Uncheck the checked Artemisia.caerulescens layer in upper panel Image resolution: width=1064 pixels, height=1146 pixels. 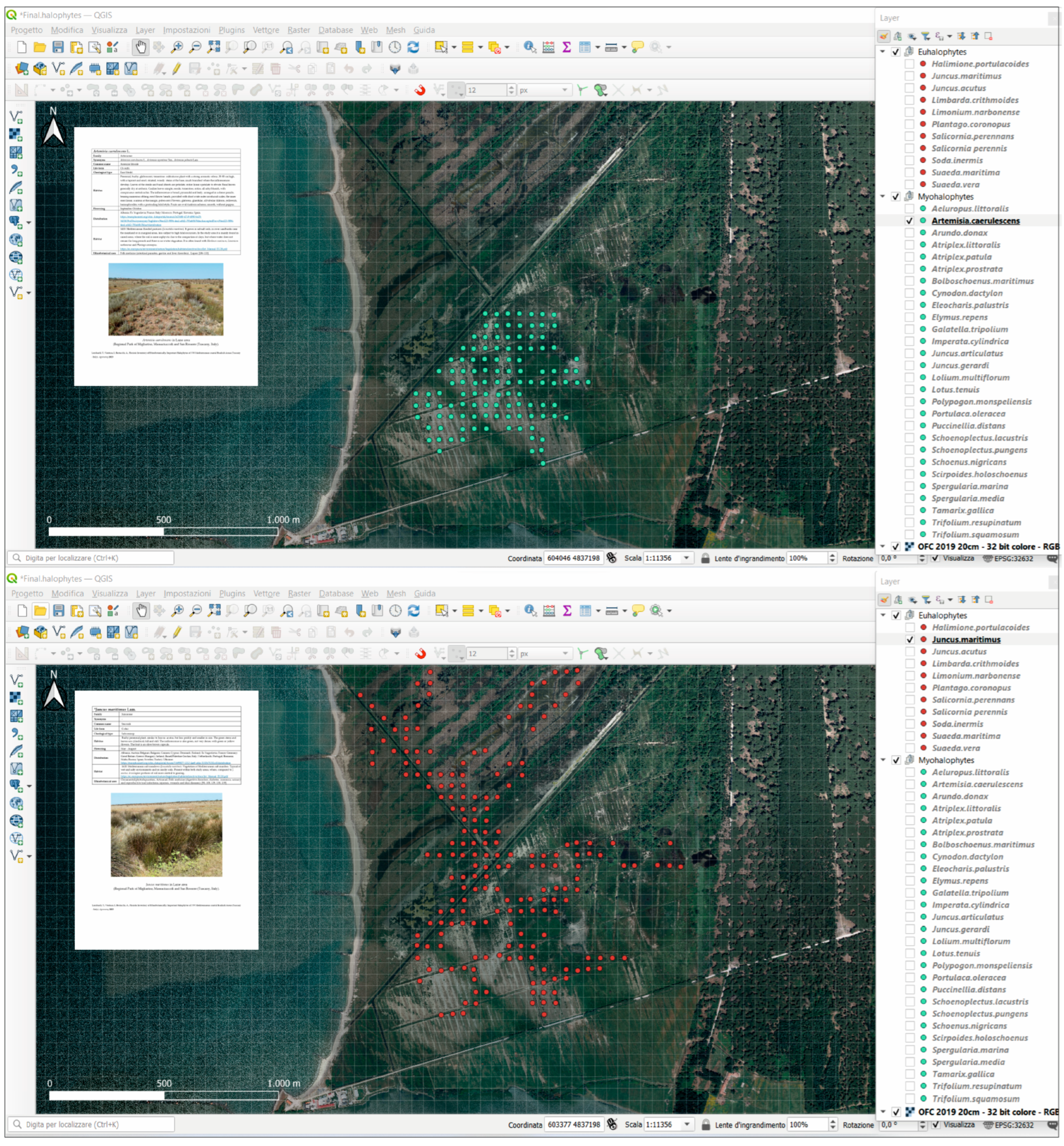click(x=909, y=221)
